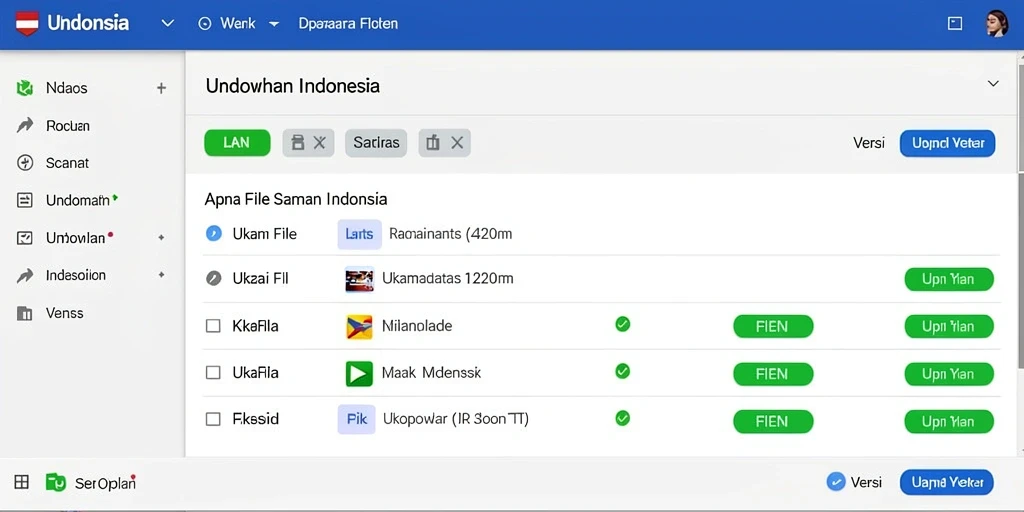This screenshot has height=512, width=1024.
Task: Click the Ukopowar green status checkmark
Action: tap(622, 418)
